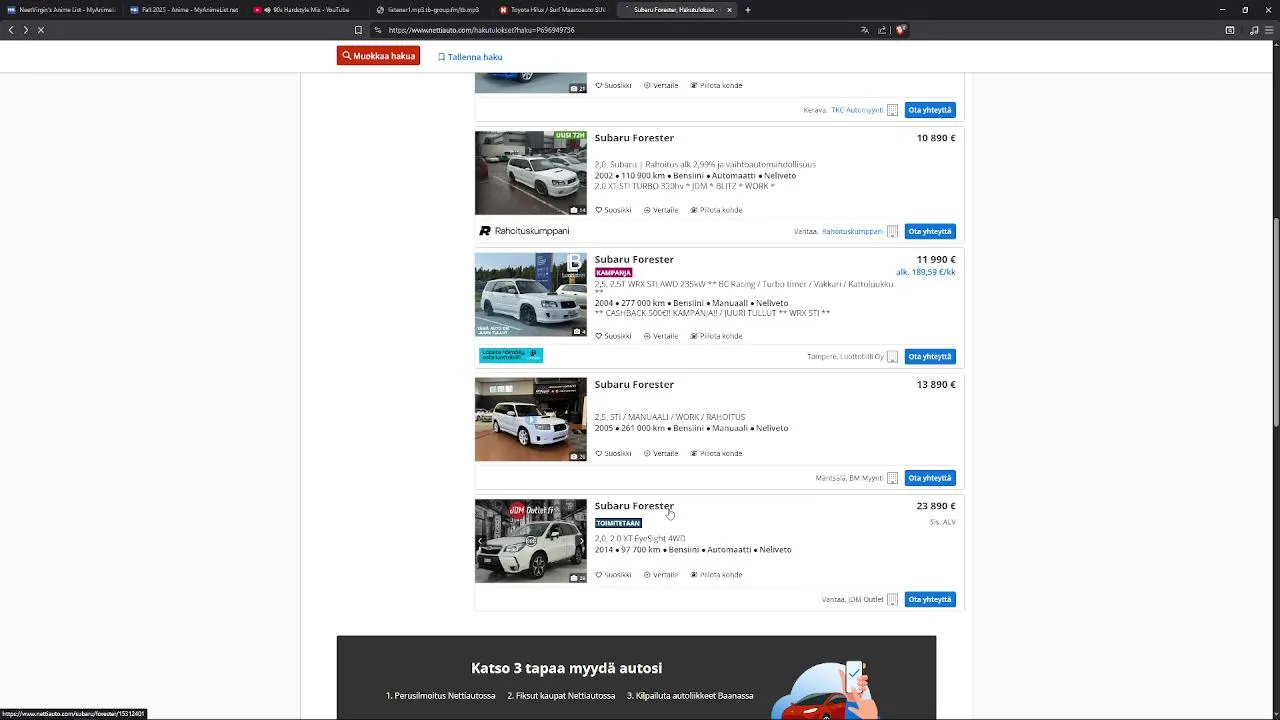Image resolution: width=1280 pixels, height=720 pixels.
Task: Open the blue Rahoituskumppani dealer link
Action: (x=852, y=231)
